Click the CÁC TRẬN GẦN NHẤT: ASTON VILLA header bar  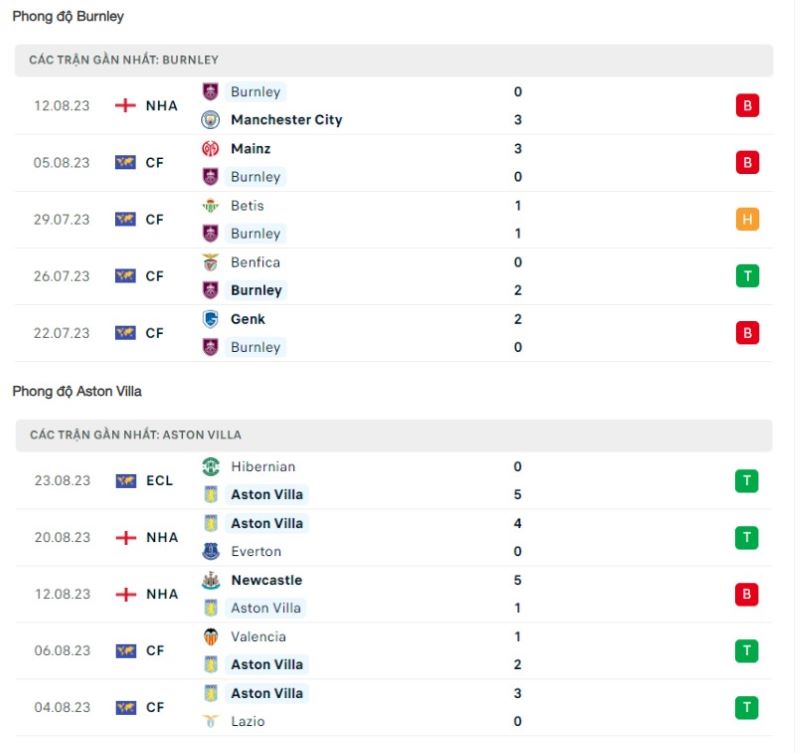point(400,435)
